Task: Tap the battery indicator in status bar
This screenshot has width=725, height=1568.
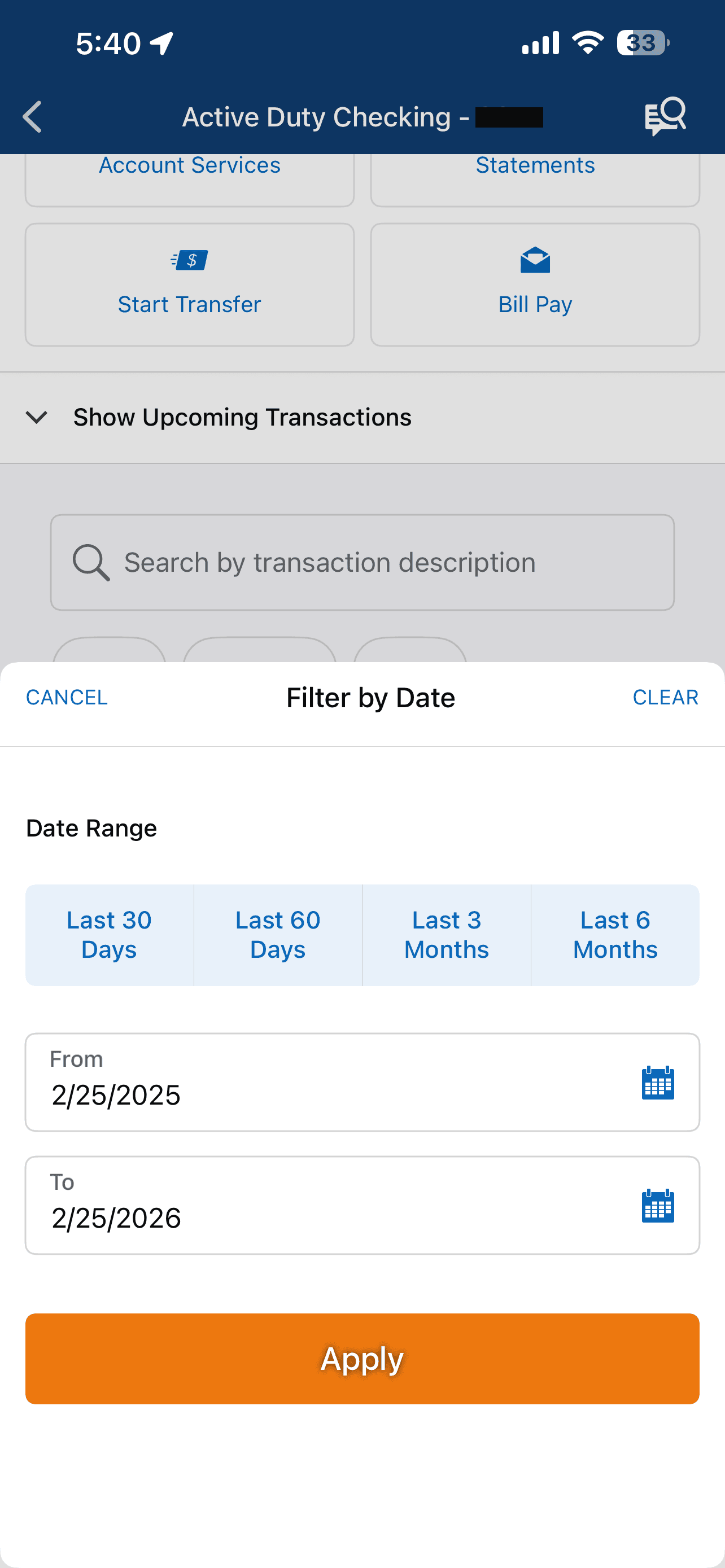Action: (643, 43)
